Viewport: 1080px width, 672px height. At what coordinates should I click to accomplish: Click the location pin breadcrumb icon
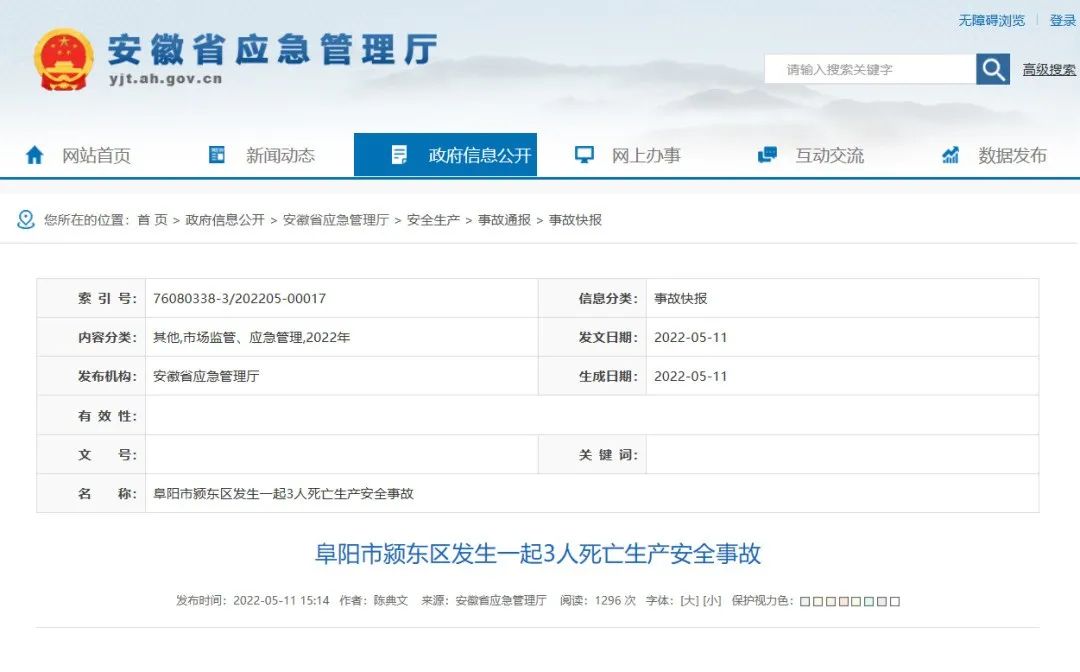click(25, 220)
